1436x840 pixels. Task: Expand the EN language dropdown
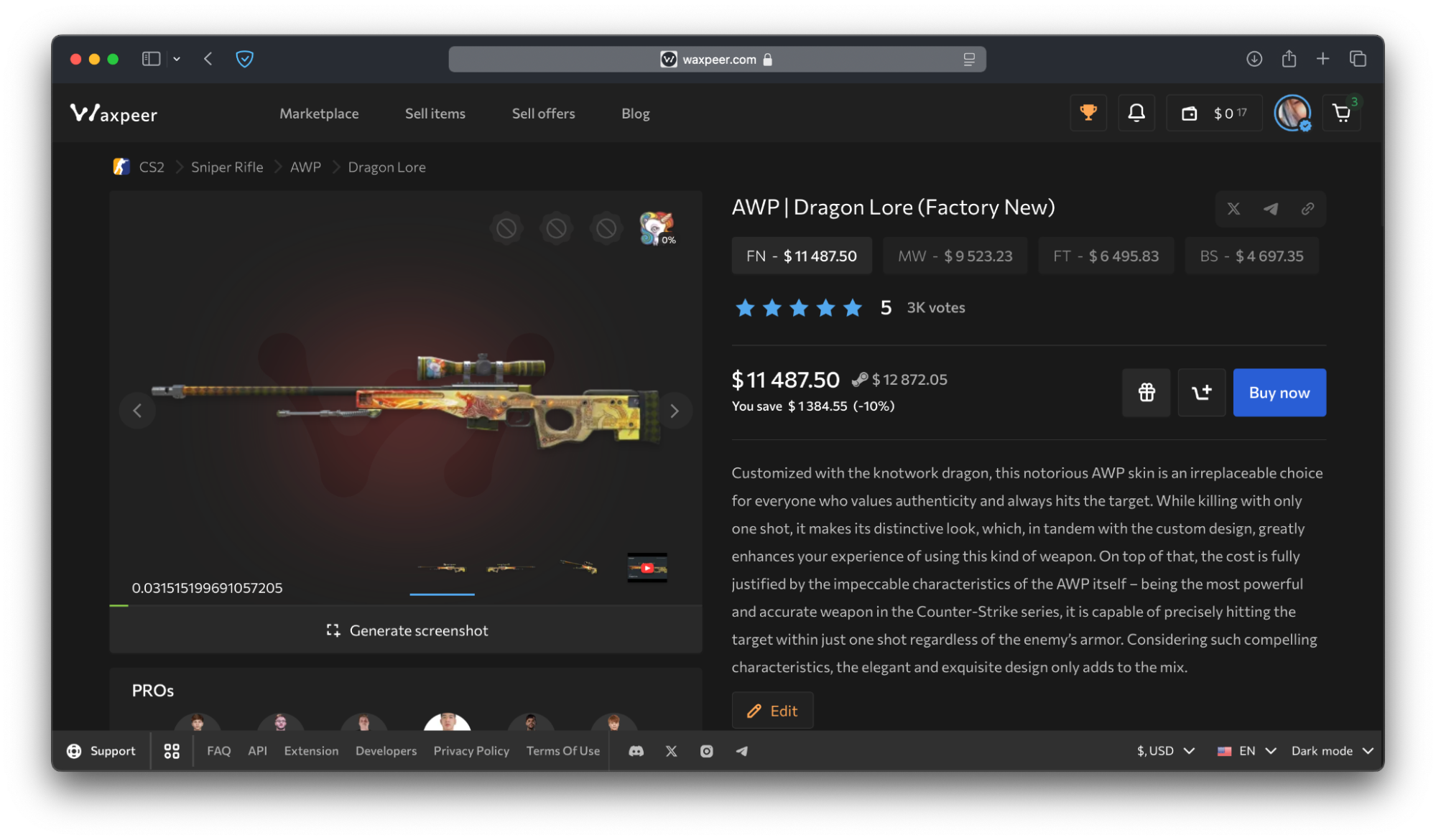(1246, 751)
